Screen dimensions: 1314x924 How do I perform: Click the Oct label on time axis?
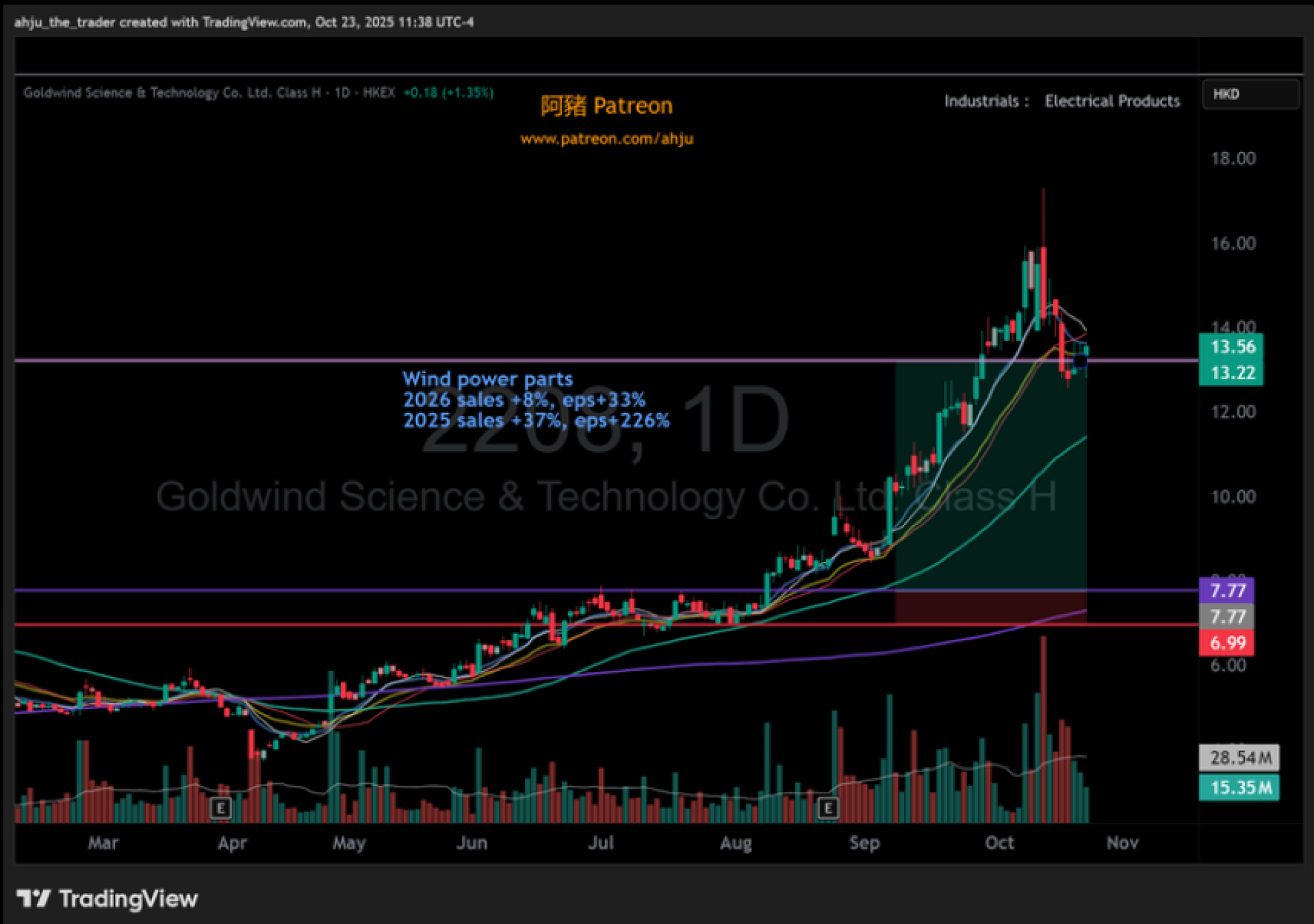pyautogui.click(x=999, y=843)
